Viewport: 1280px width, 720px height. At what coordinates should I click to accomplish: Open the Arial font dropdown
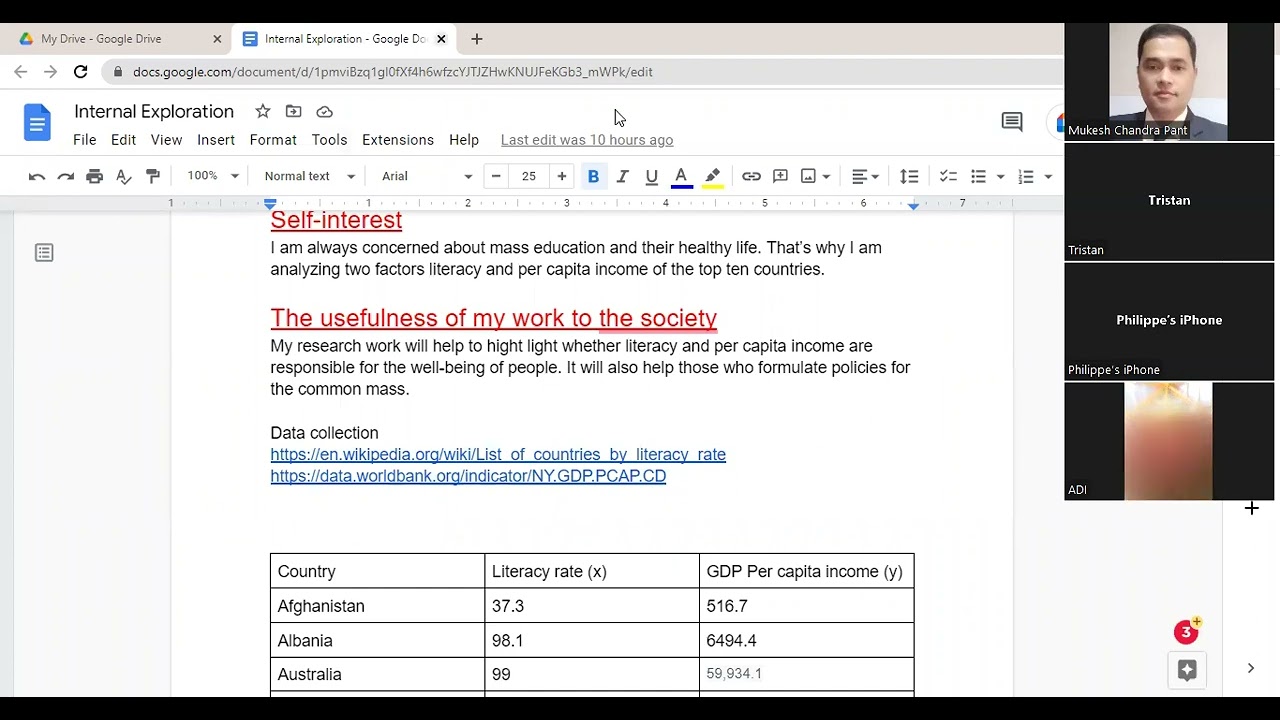pos(427,176)
